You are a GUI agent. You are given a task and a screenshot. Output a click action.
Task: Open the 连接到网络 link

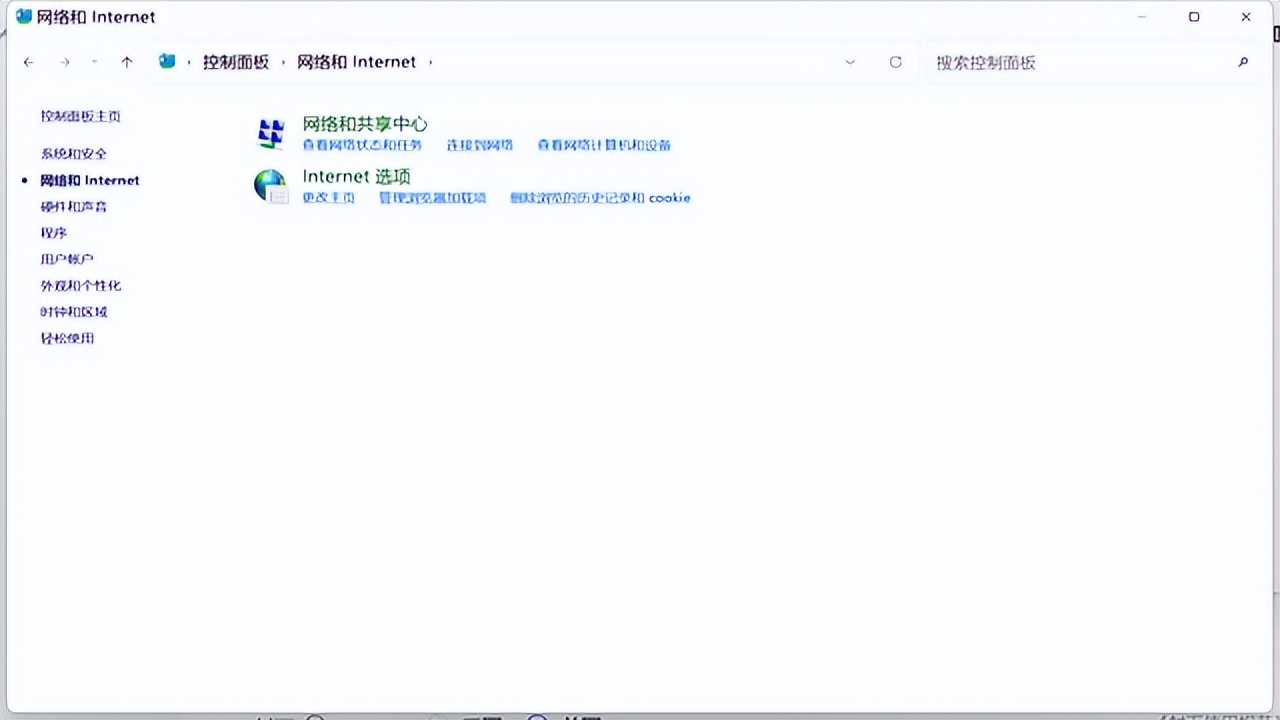(x=478, y=145)
